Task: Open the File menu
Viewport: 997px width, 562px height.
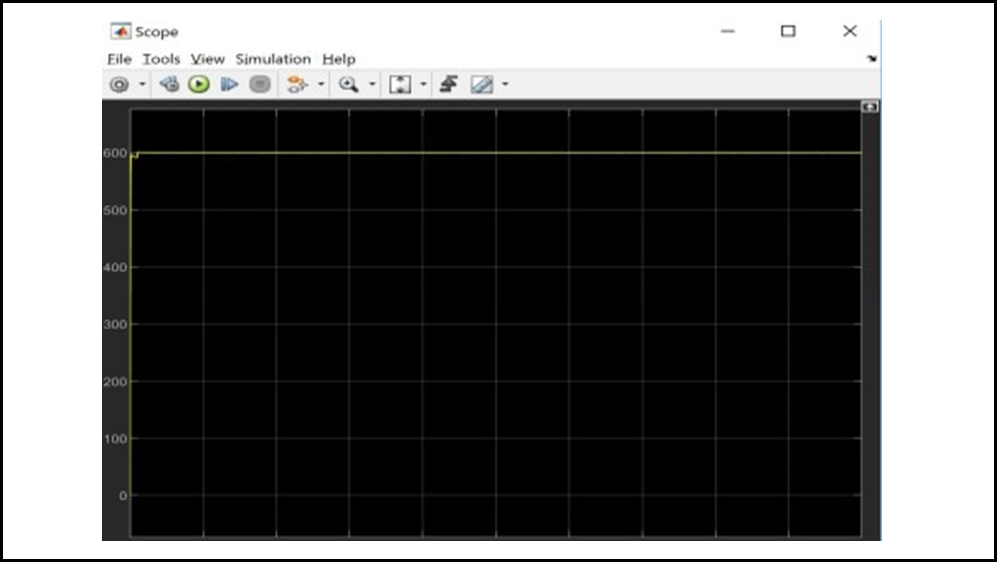Action: 119,59
